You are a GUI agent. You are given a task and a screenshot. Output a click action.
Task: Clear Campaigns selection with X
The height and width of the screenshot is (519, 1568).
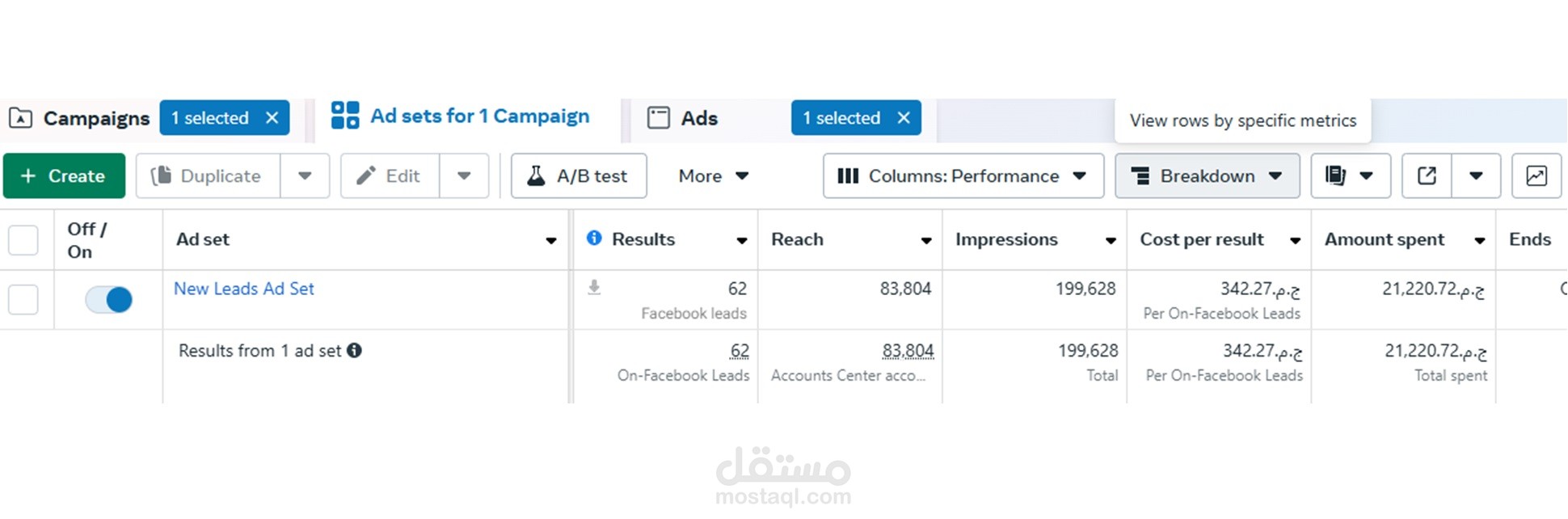272,118
